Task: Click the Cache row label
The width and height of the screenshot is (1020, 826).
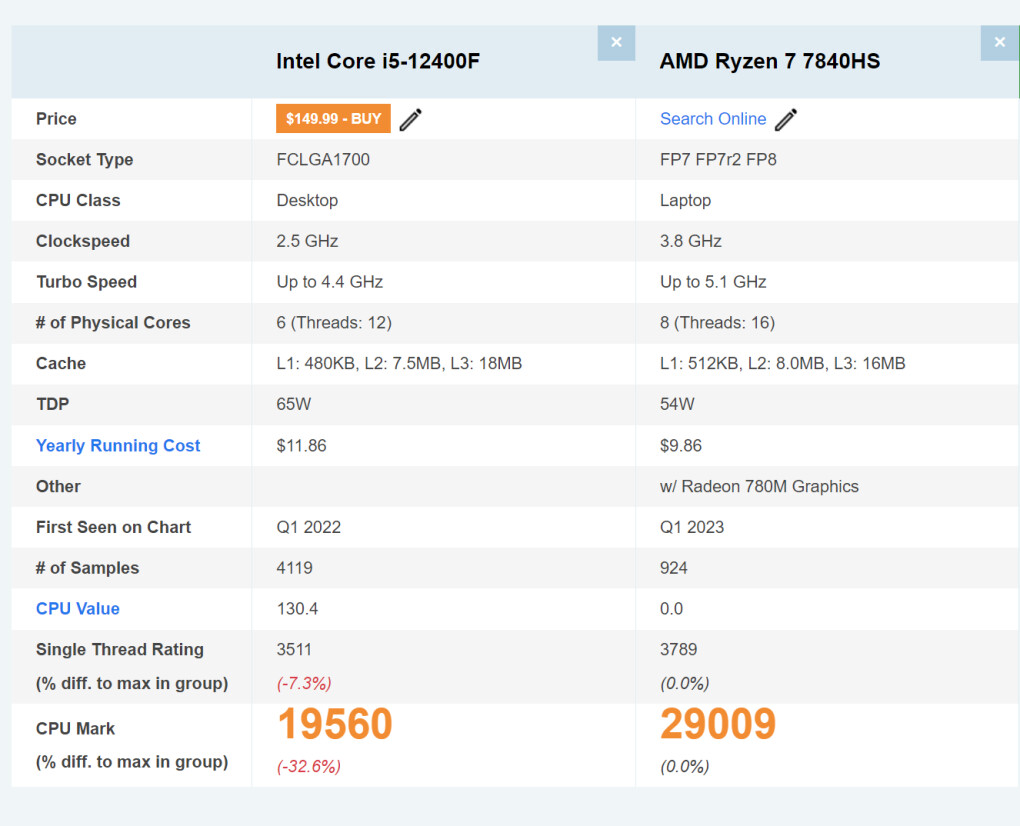Action: (x=60, y=364)
